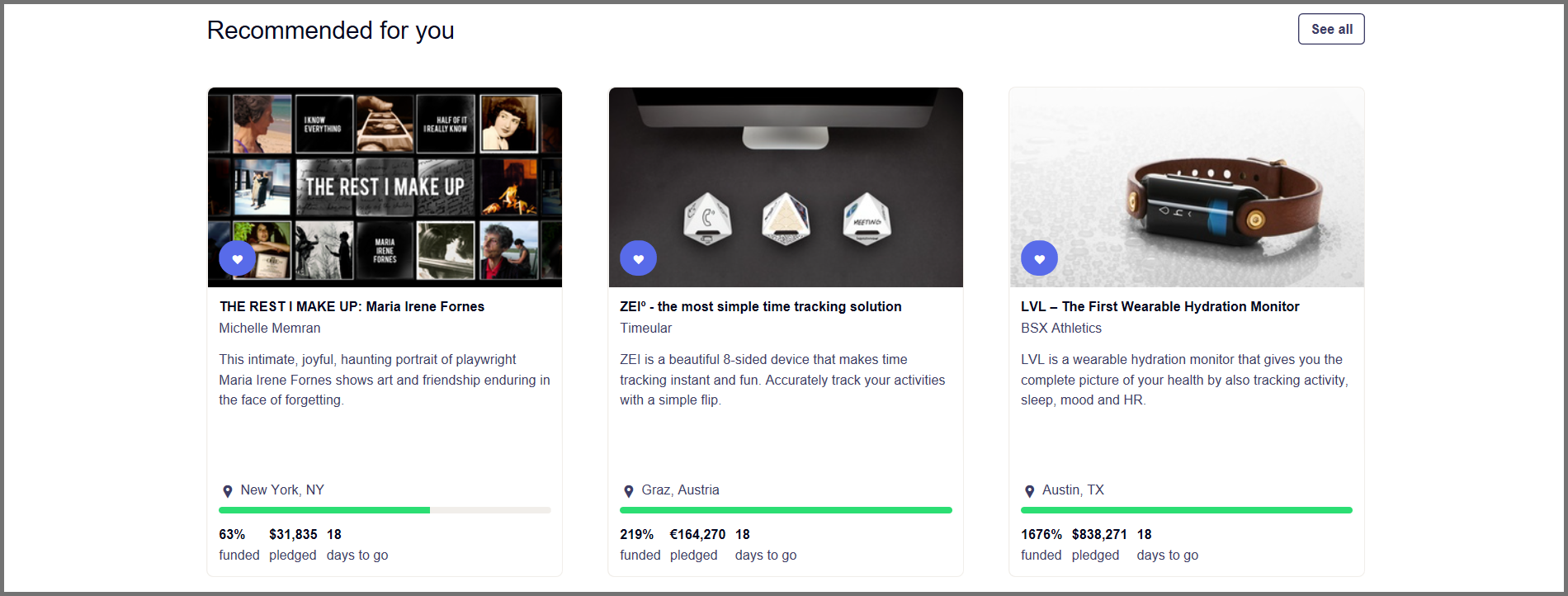View creator Michelle Memran
The width and height of the screenshot is (1568, 596).
(x=270, y=328)
